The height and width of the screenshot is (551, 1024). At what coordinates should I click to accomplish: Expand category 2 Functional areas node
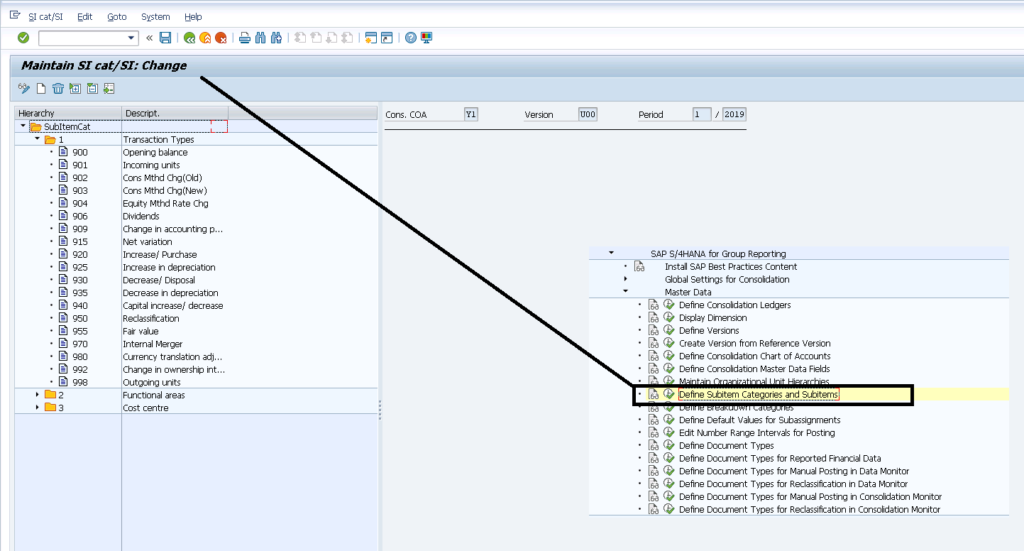tap(37, 394)
